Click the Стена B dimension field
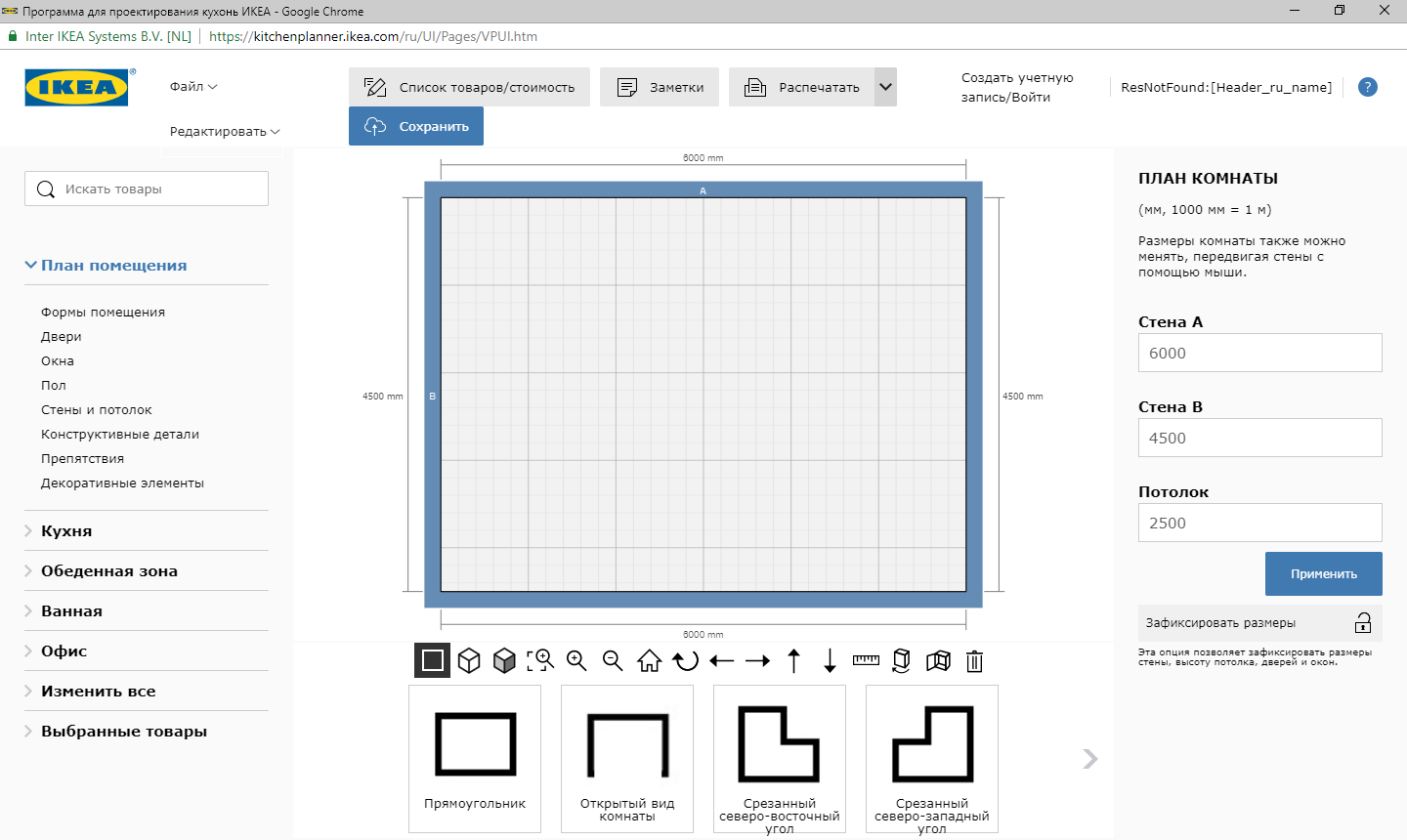 pos(1260,438)
